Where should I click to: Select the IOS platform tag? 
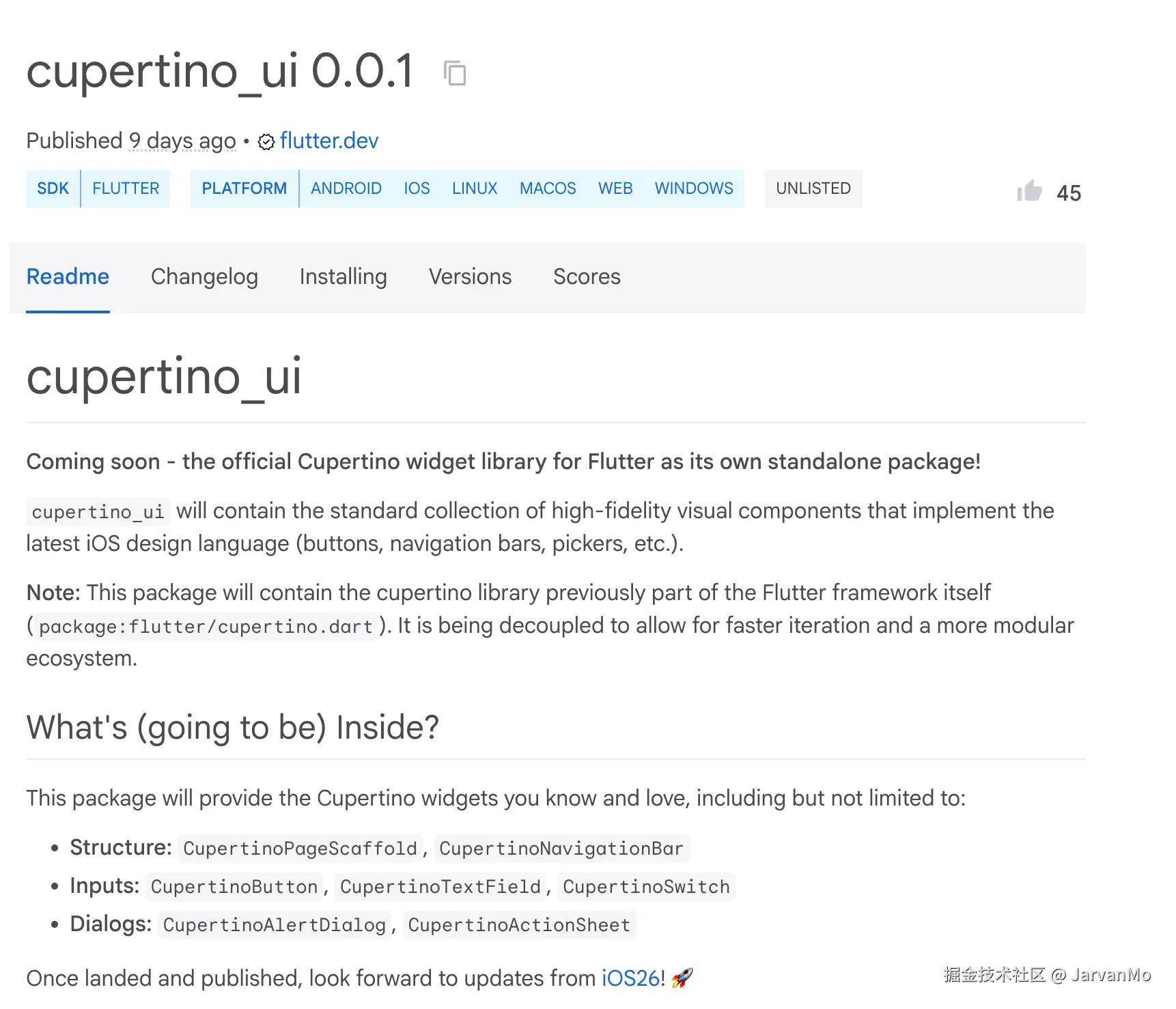tap(417, 188)
